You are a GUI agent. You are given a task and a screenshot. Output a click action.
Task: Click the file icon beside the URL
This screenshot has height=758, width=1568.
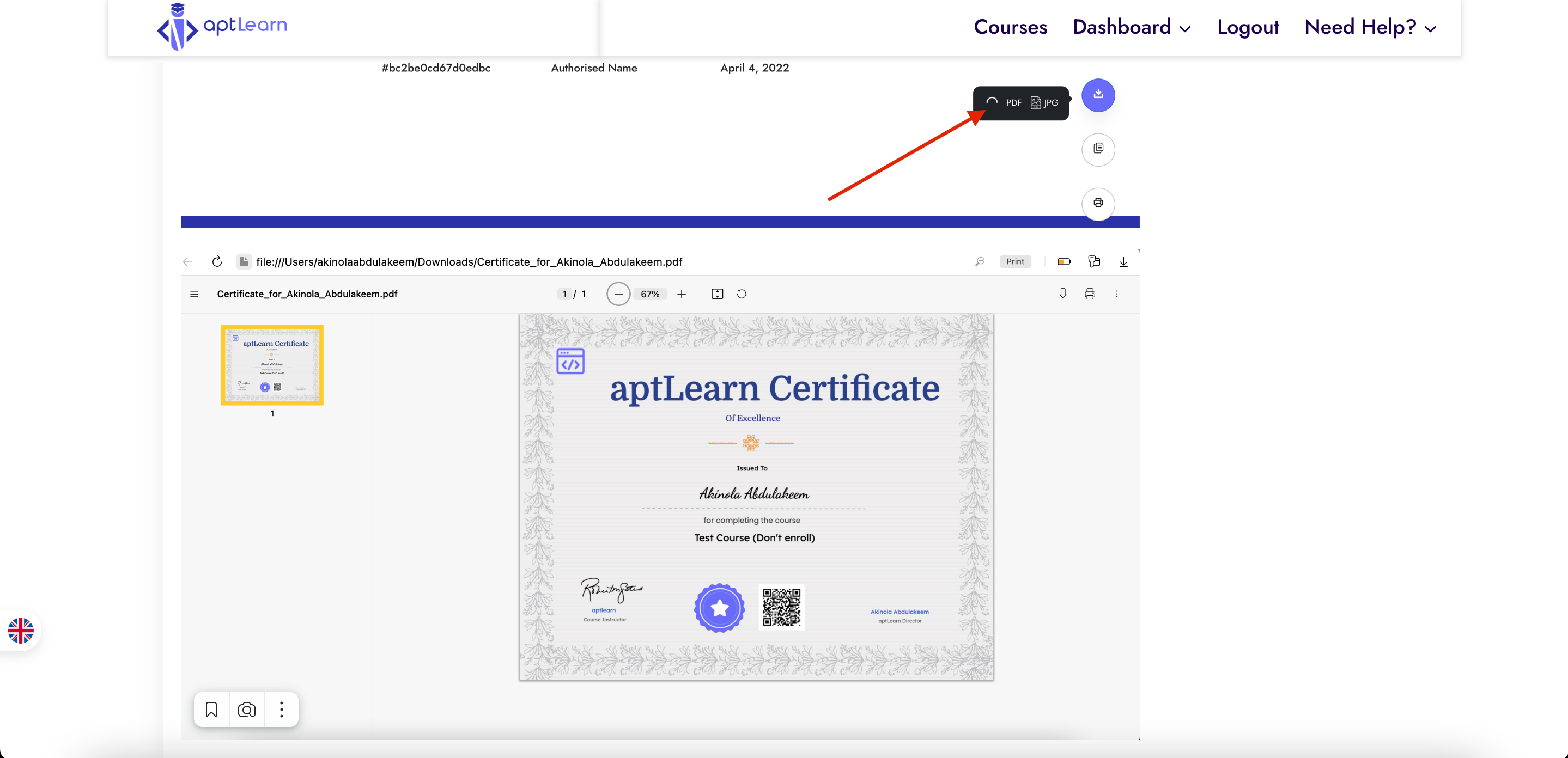point(244,261)
